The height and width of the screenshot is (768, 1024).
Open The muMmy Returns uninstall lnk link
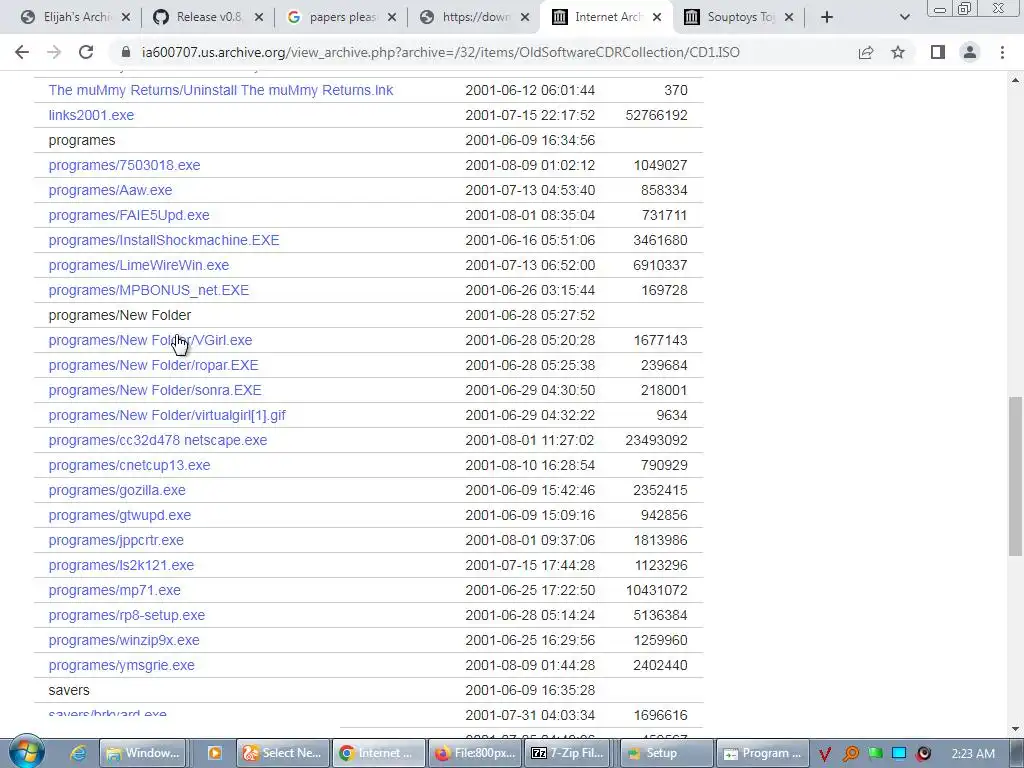(x=221, y=90)
